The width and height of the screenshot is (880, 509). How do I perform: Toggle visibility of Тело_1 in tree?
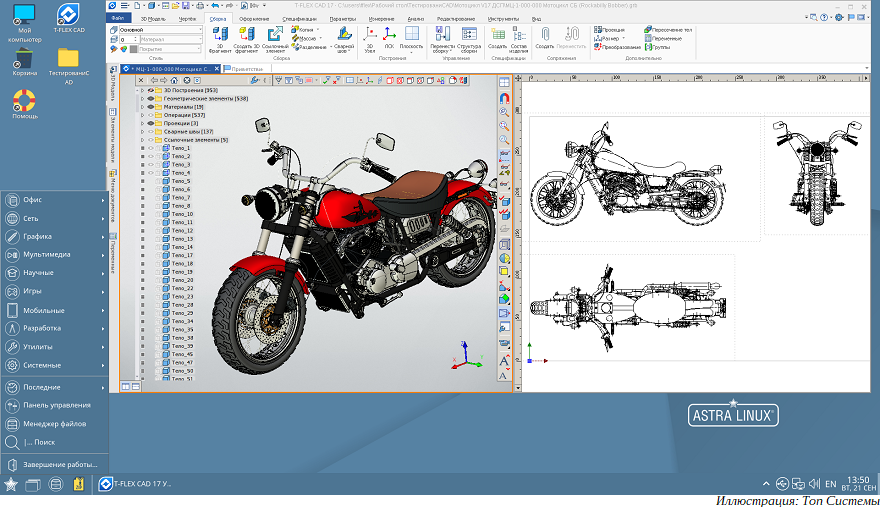(x=150, y=148)
